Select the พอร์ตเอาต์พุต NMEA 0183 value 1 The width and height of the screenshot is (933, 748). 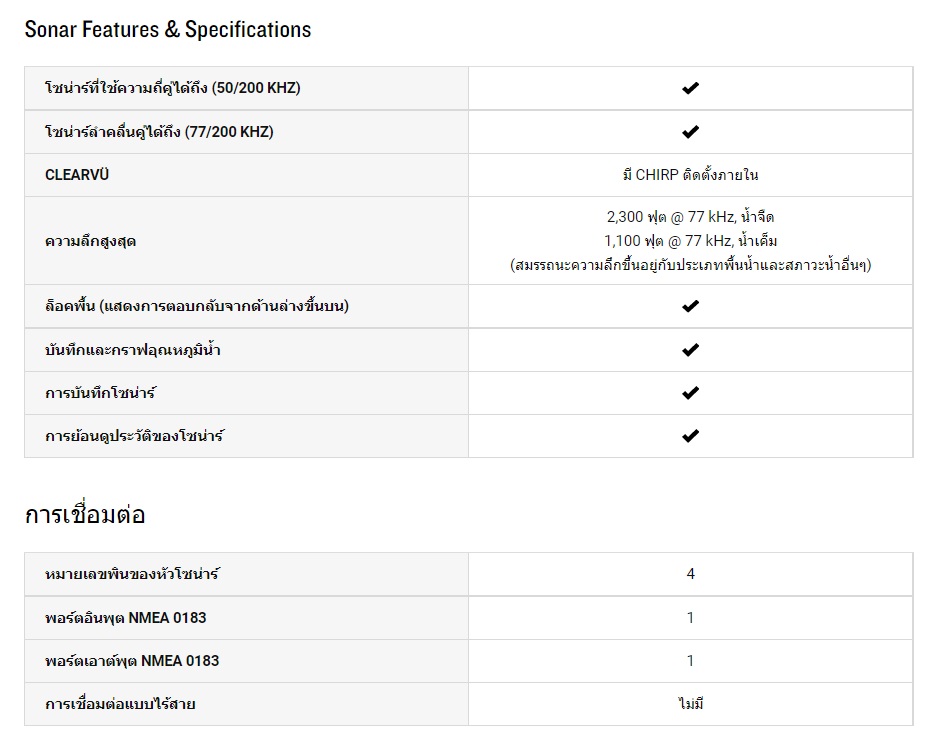pos(690,661)
